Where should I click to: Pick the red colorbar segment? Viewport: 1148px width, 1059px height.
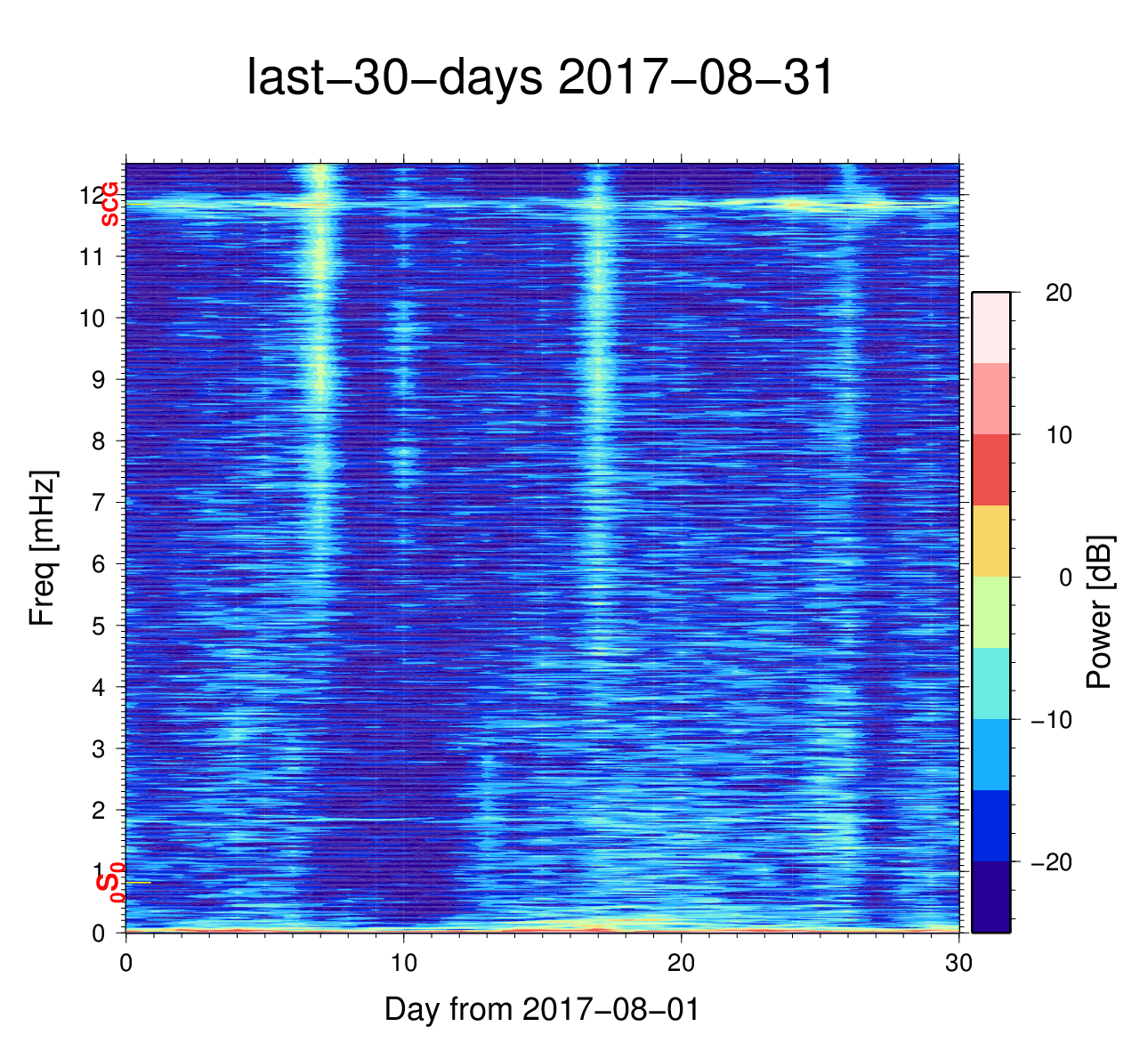point(990,470)
